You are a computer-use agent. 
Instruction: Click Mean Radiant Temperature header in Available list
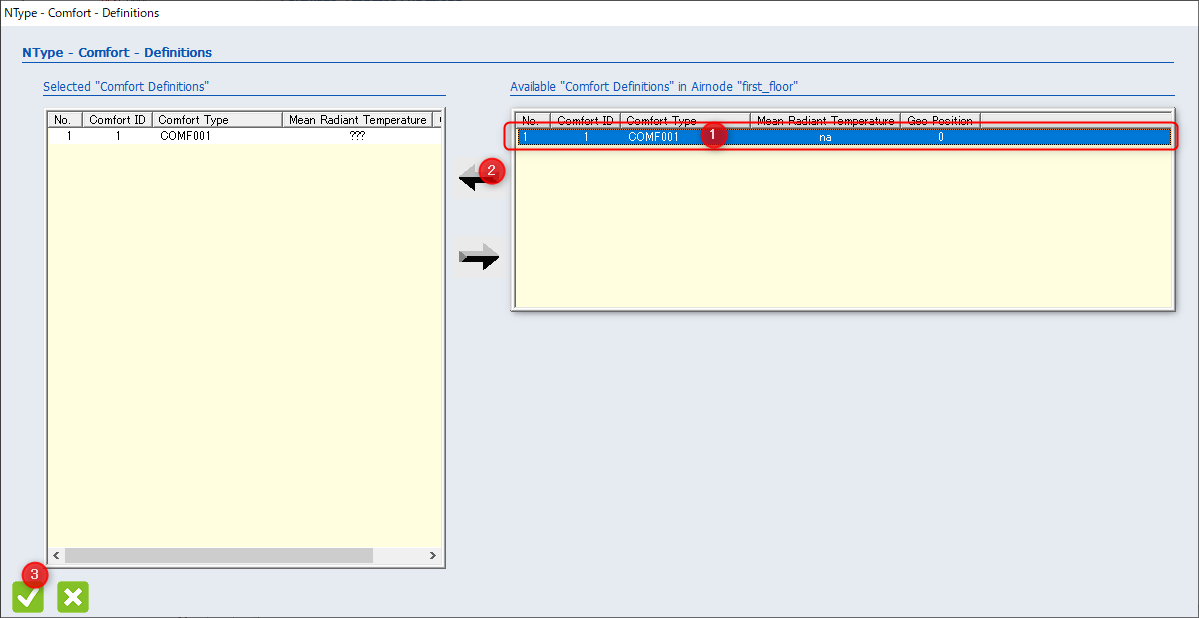tap(826, 121)
